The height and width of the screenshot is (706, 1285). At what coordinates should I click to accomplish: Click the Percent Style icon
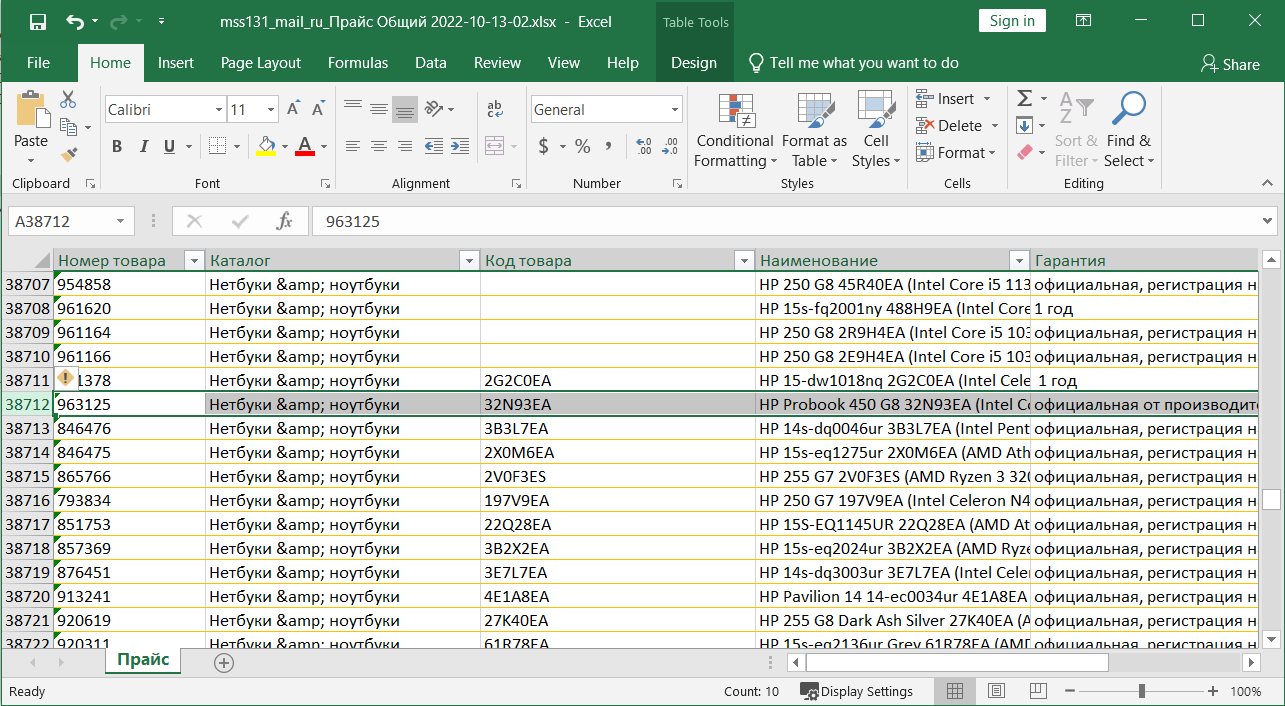582,146
